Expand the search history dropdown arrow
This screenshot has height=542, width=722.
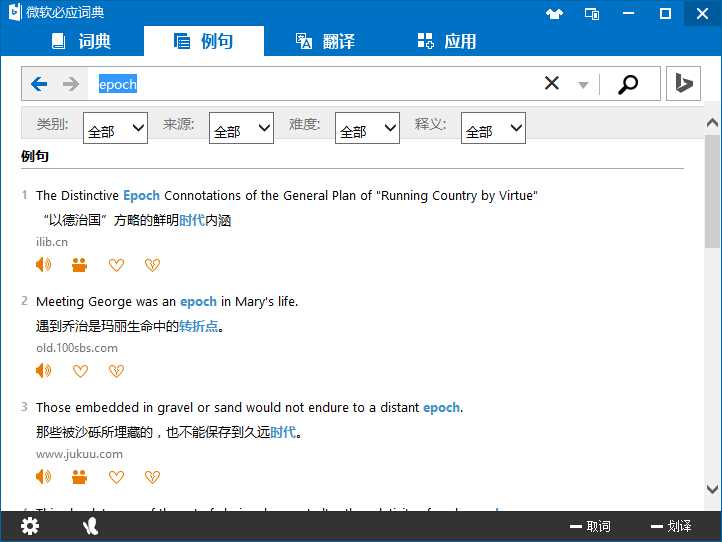pos(583,85)
